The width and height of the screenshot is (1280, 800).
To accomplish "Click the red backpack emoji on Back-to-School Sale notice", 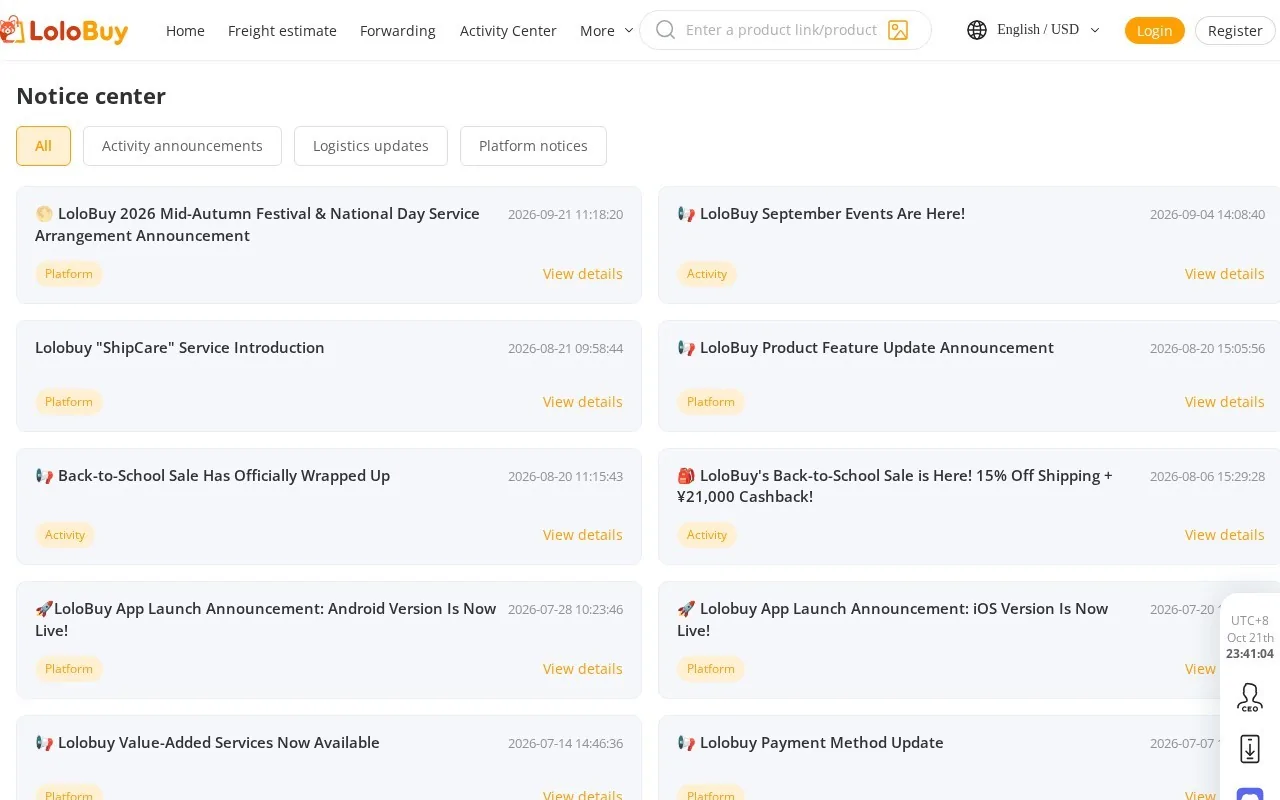I will 686,476.
